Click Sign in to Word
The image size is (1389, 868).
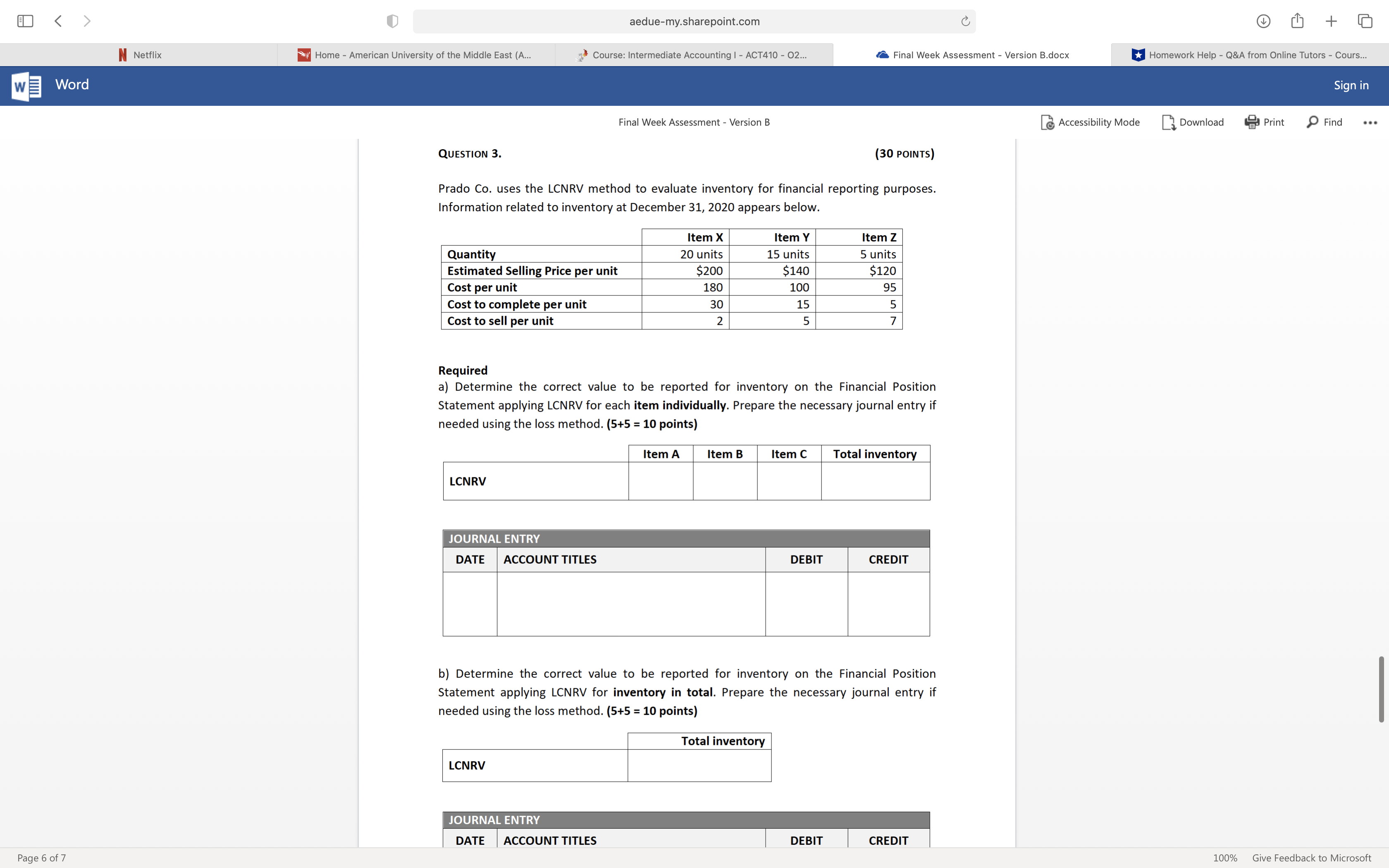click(x=1351, y=86)
